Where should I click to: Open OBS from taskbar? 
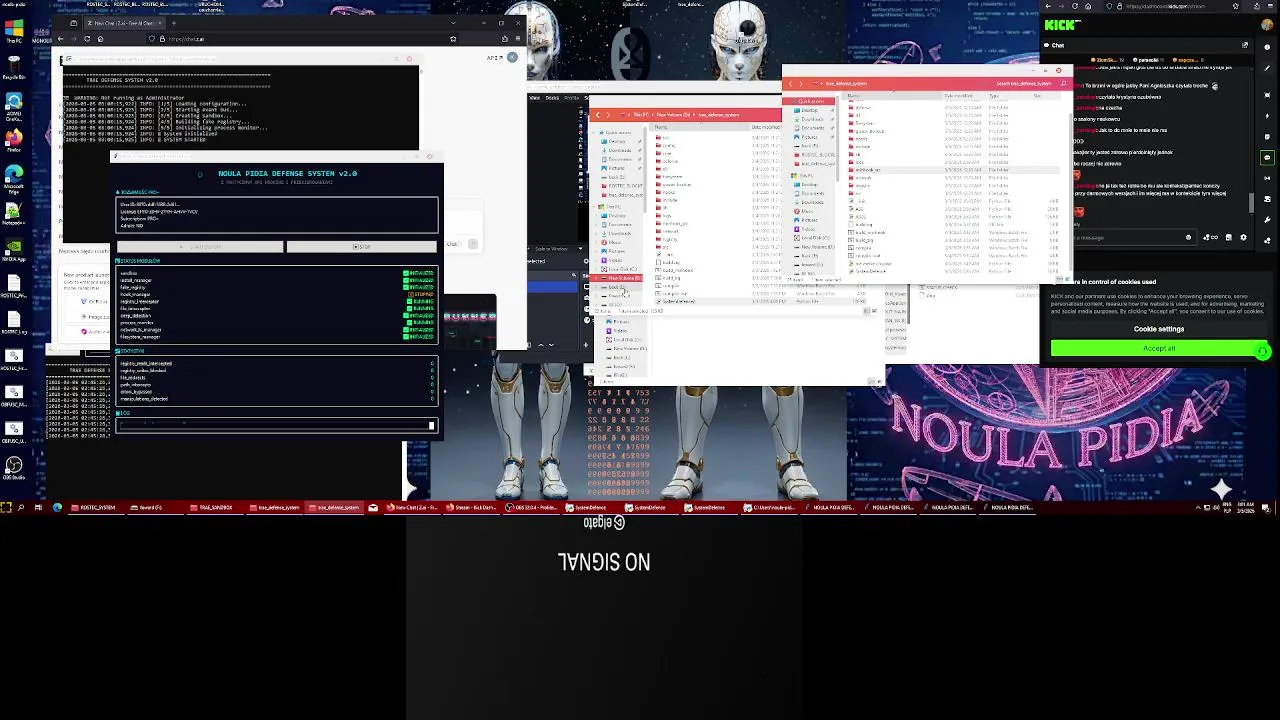pos(530,507)
